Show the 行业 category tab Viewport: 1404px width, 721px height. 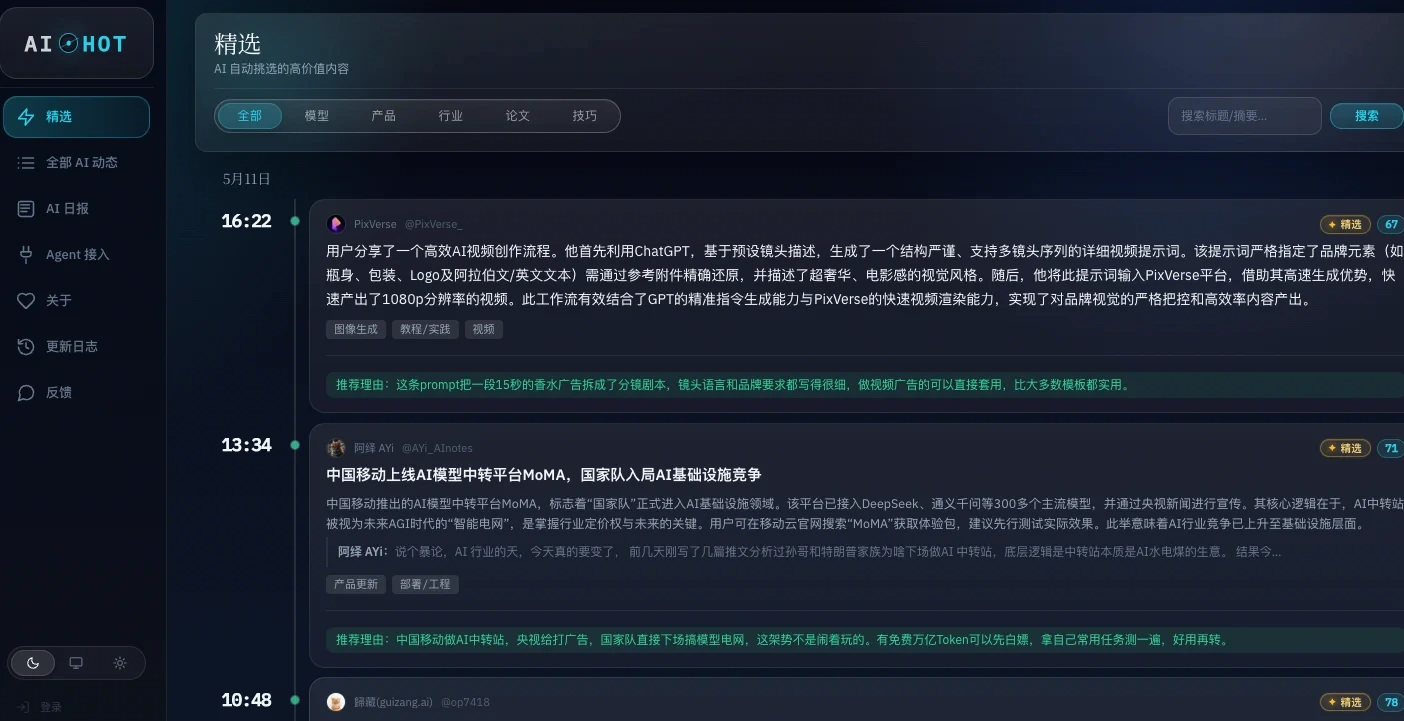pos(451,116)
